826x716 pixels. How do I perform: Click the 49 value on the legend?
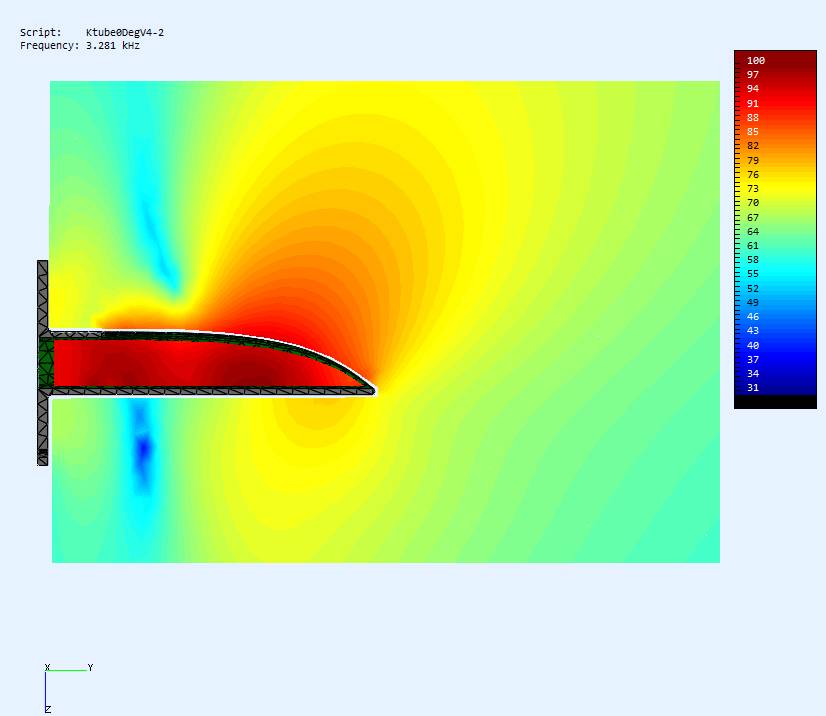(x=753, y=302)
